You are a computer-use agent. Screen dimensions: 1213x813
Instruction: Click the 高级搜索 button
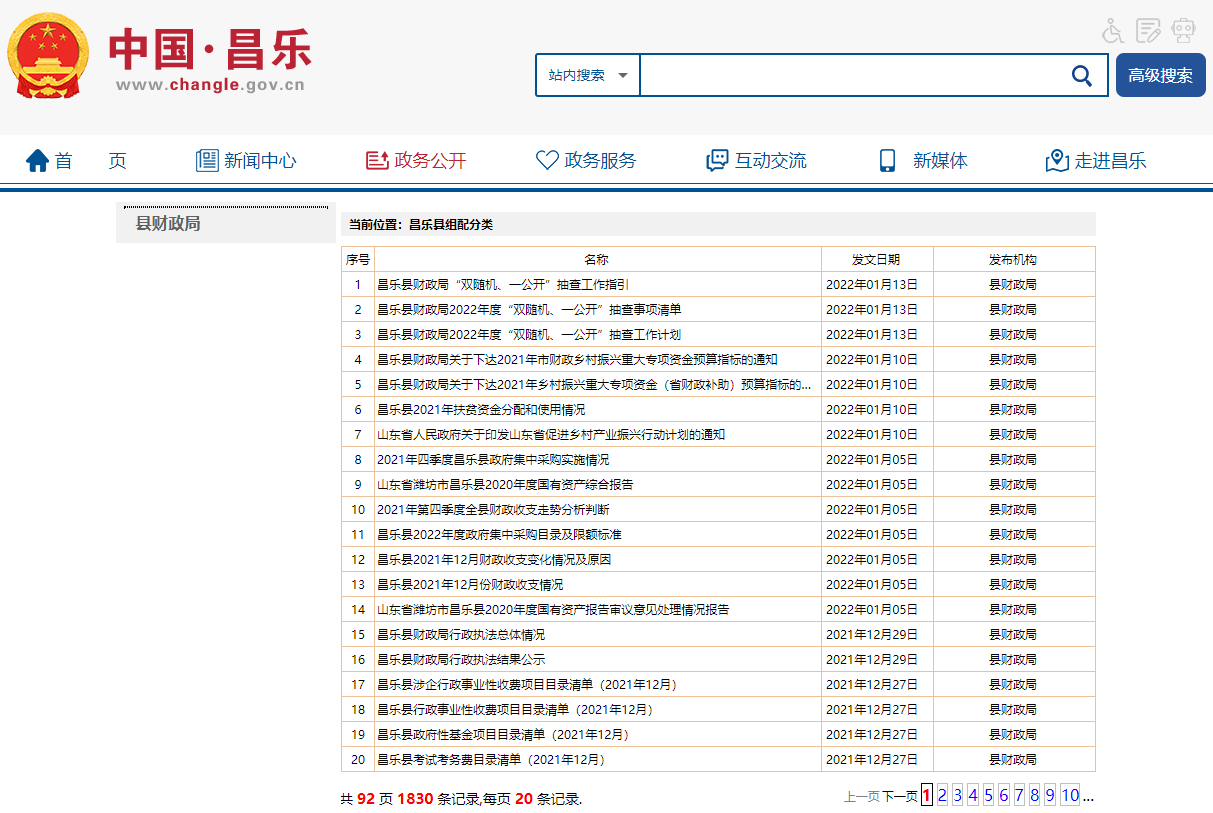[x=1160, y=75]
